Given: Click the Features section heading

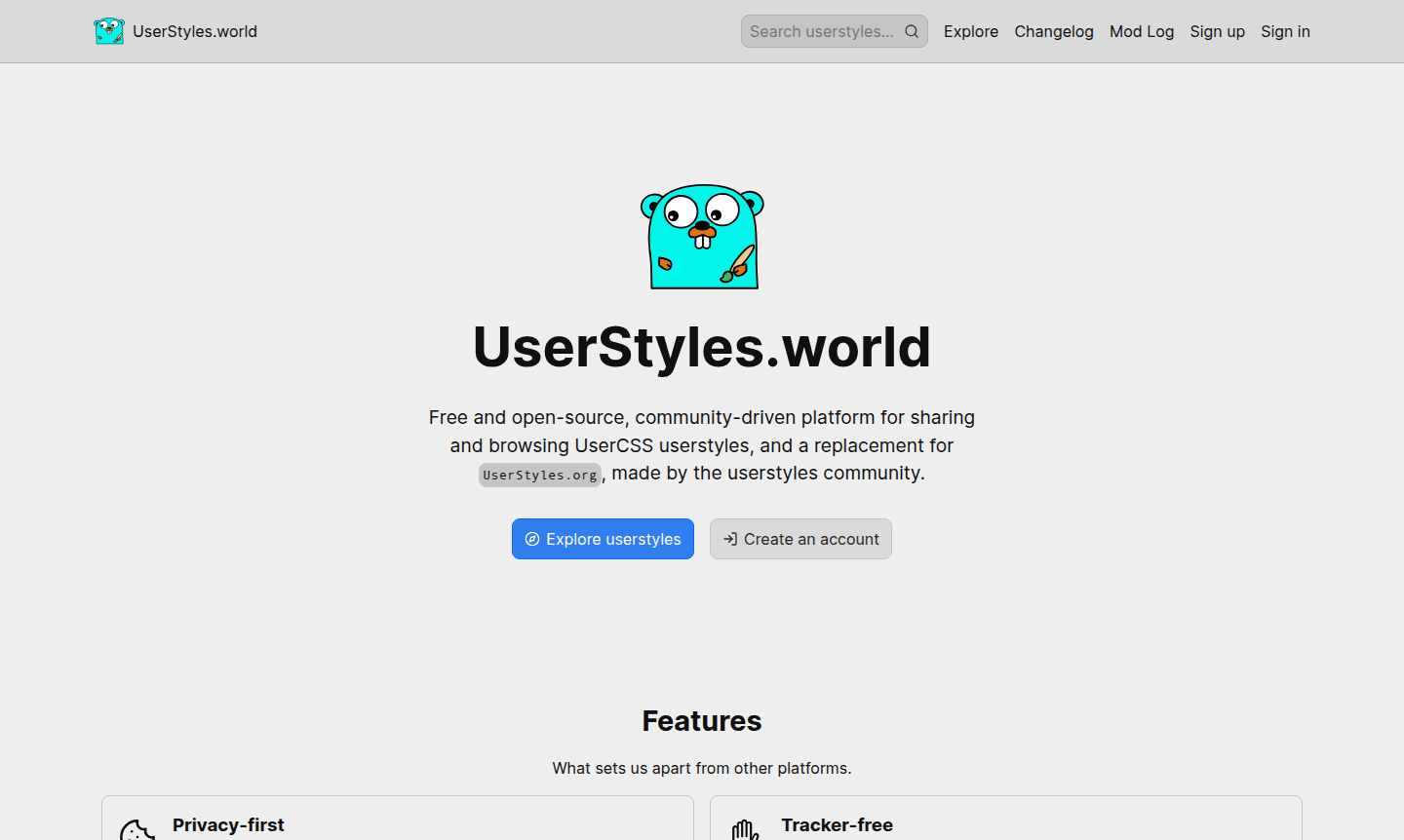Looking at the screenshot, I should (x=702, y=721).
